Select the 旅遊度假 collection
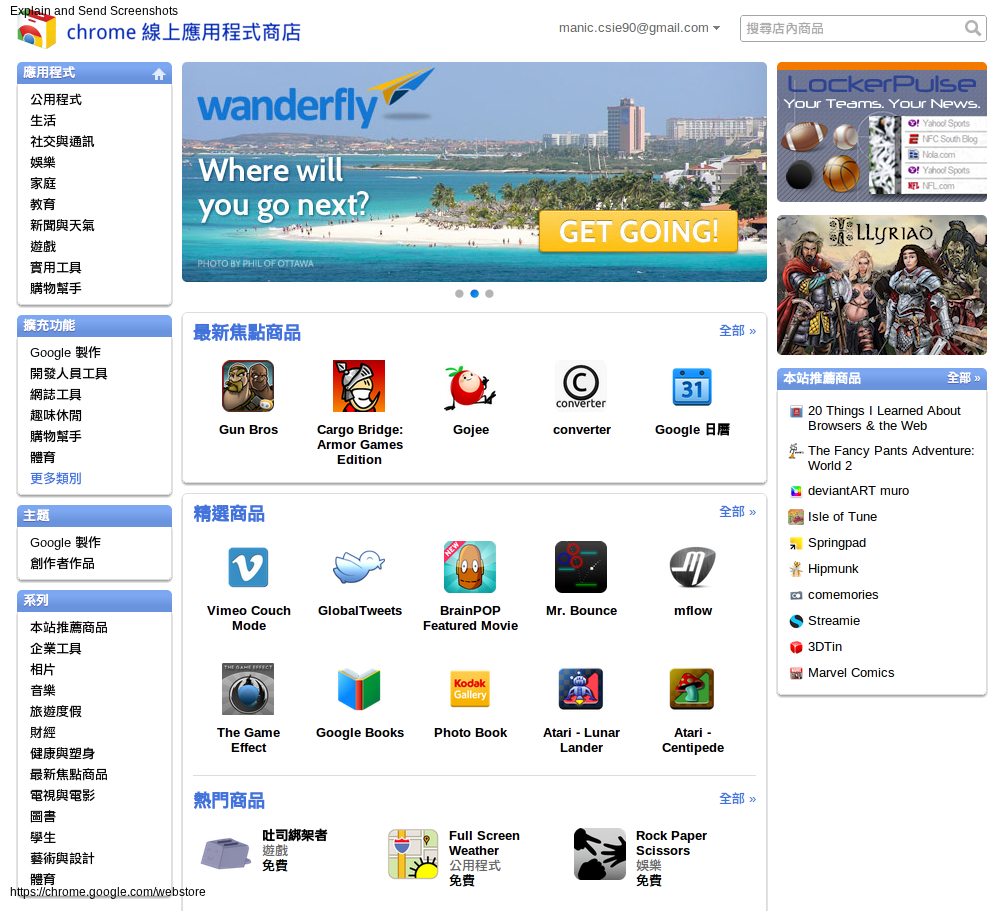The width and height of the screenshot is (1007, 911). pos(56,711)
